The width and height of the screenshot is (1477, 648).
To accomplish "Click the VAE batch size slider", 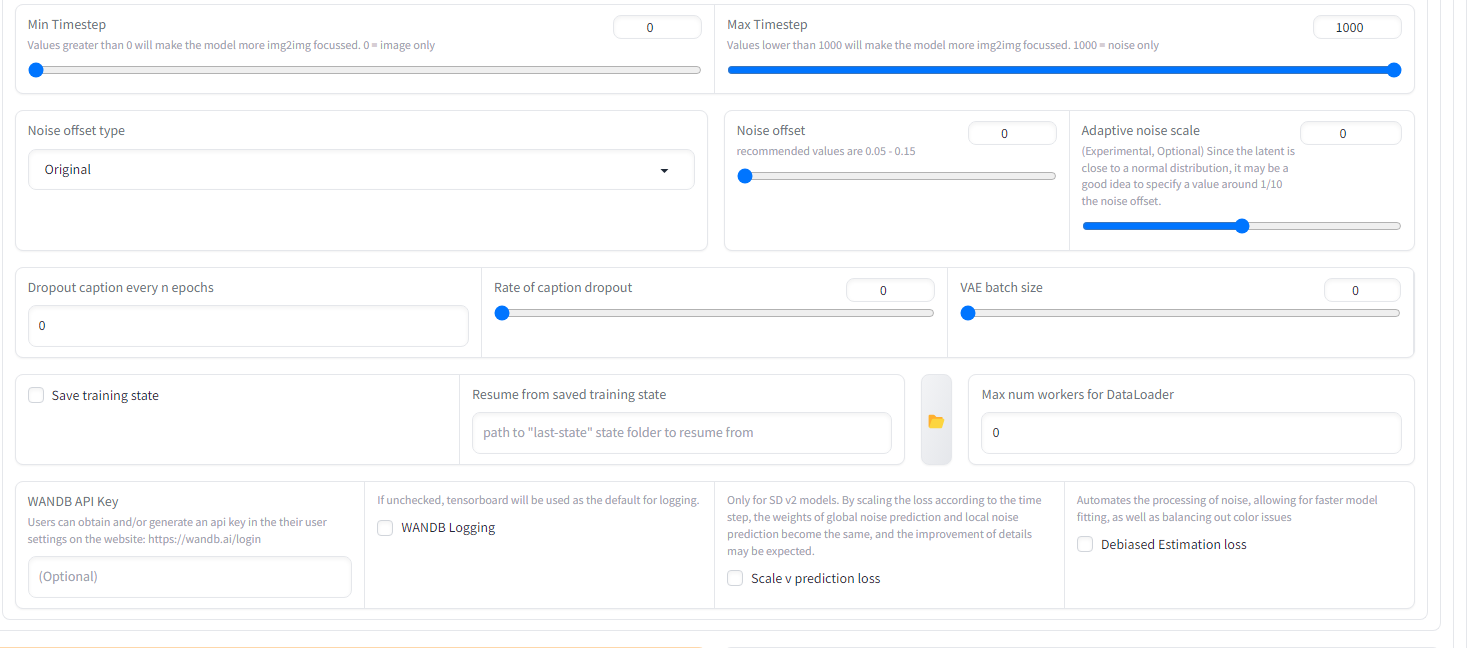I will [1182, 313].
